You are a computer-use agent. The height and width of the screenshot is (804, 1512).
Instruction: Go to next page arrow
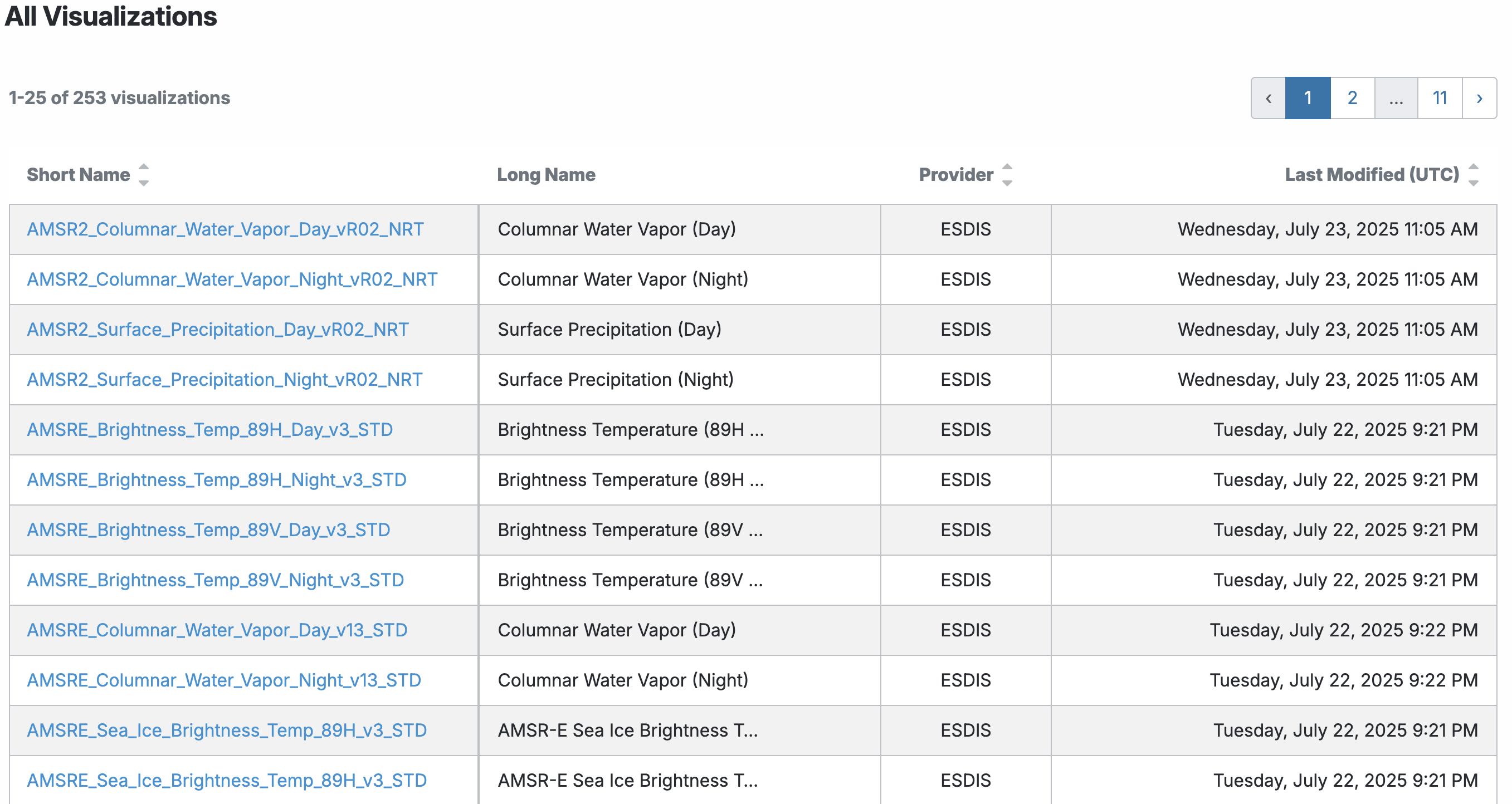(1479, 98)
